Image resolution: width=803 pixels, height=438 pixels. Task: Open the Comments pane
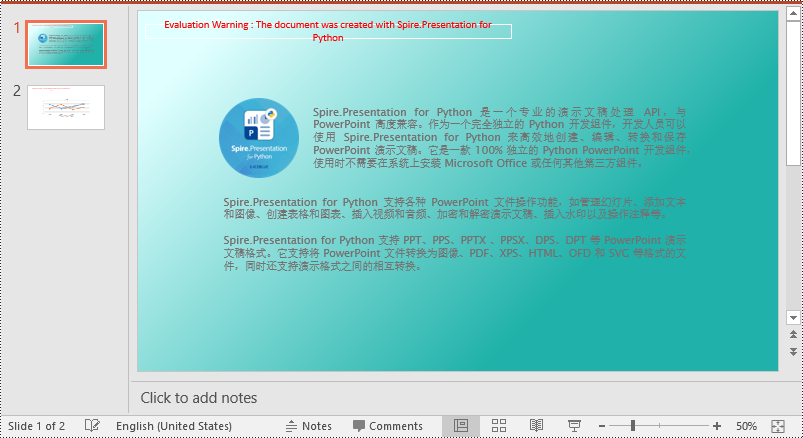388,426
